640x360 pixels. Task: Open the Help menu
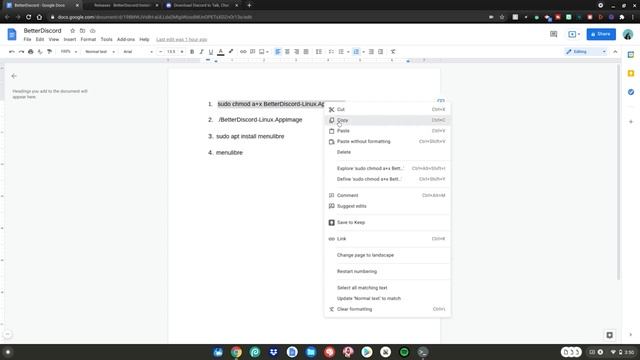coord(144,40)
